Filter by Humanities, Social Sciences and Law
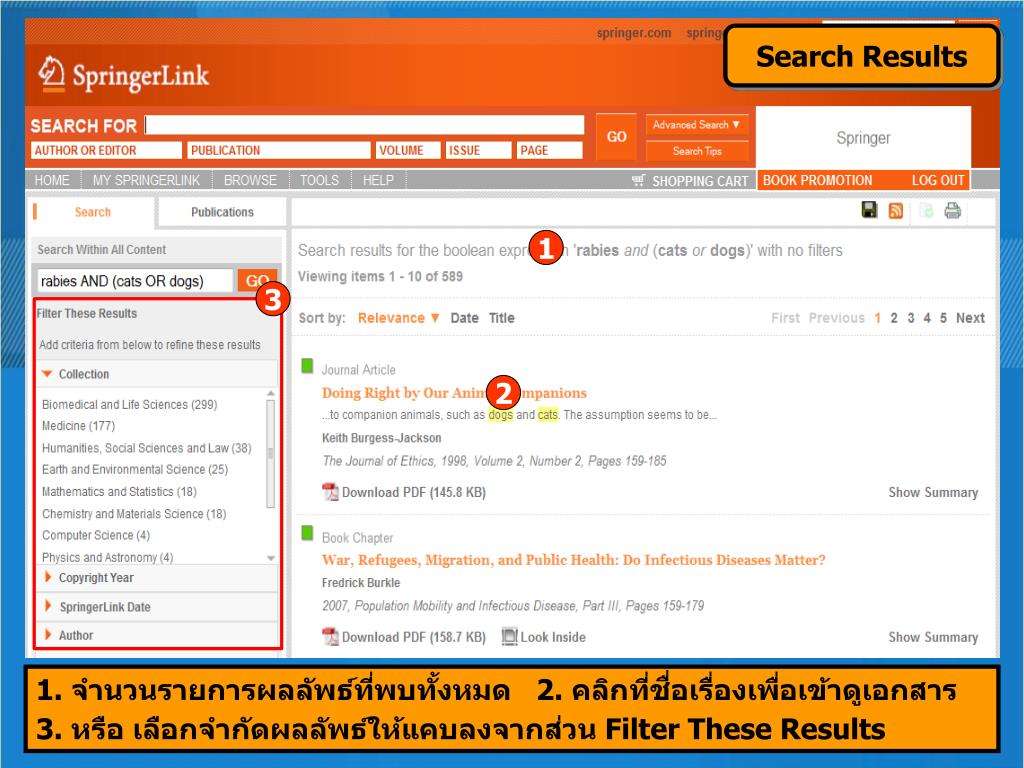The width and height of the screenshot is (1024, 768). tap(146, 448)
